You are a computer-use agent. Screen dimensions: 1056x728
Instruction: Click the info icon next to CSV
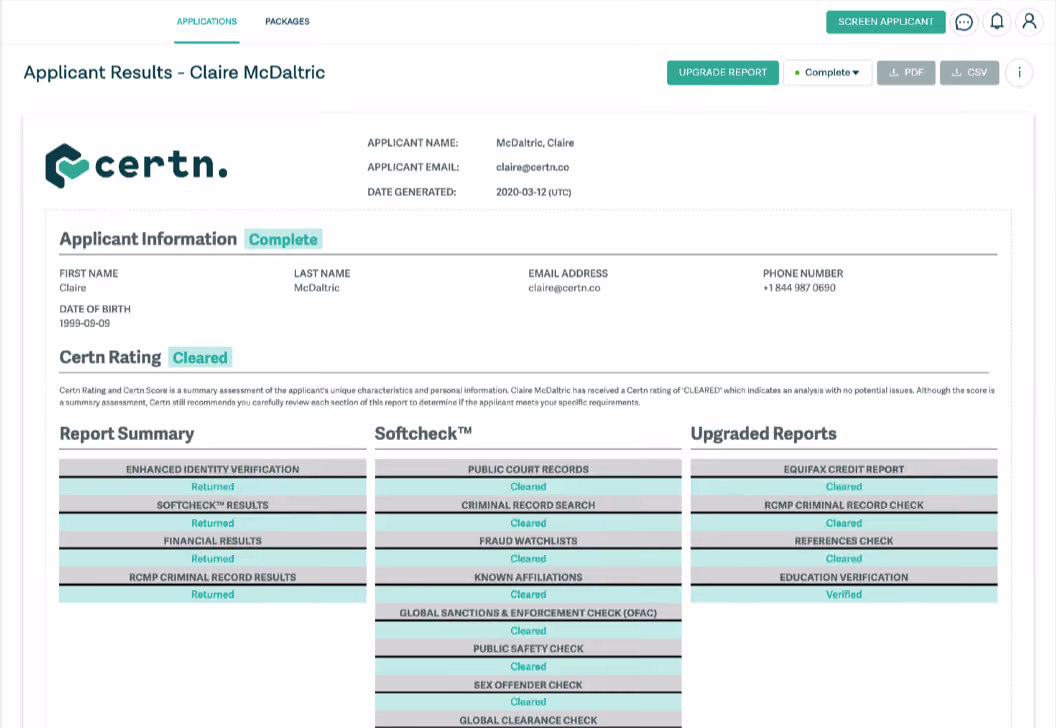[x=1019, y=73]
